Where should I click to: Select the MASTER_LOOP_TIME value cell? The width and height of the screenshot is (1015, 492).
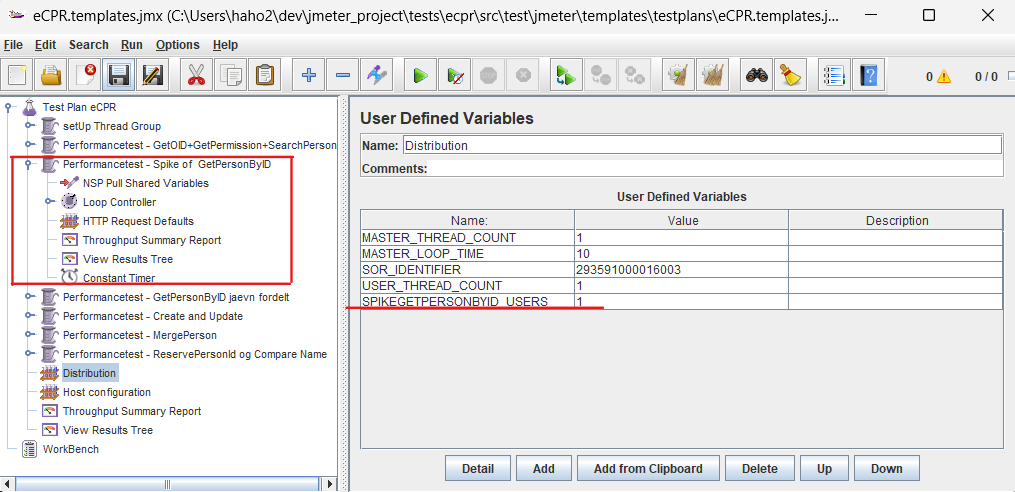pos(681,253)
